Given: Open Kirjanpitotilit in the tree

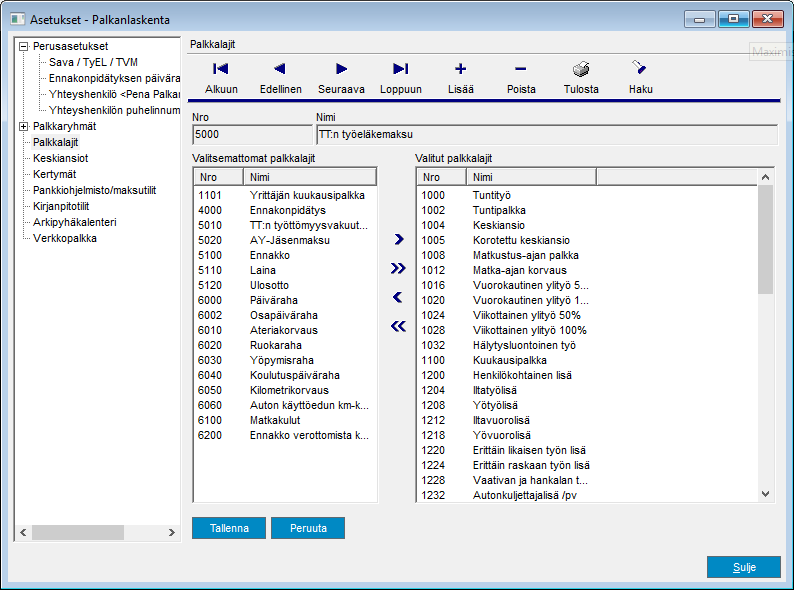Looking at the screenshot, I should point(61,207).
